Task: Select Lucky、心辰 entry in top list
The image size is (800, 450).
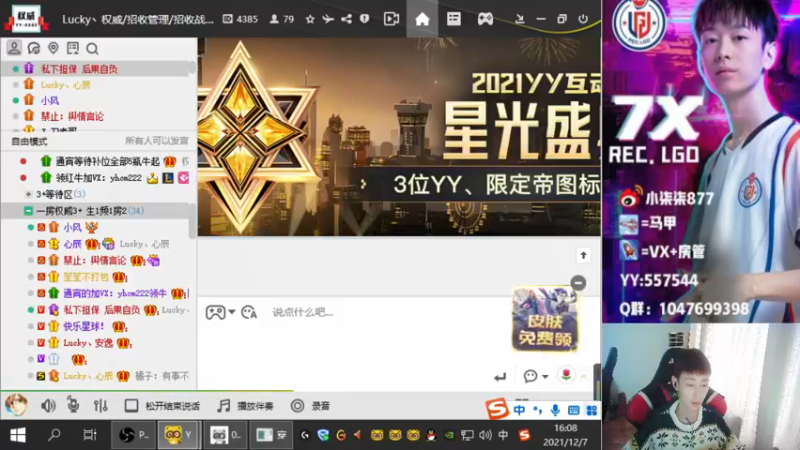Action: pos(65,85)
